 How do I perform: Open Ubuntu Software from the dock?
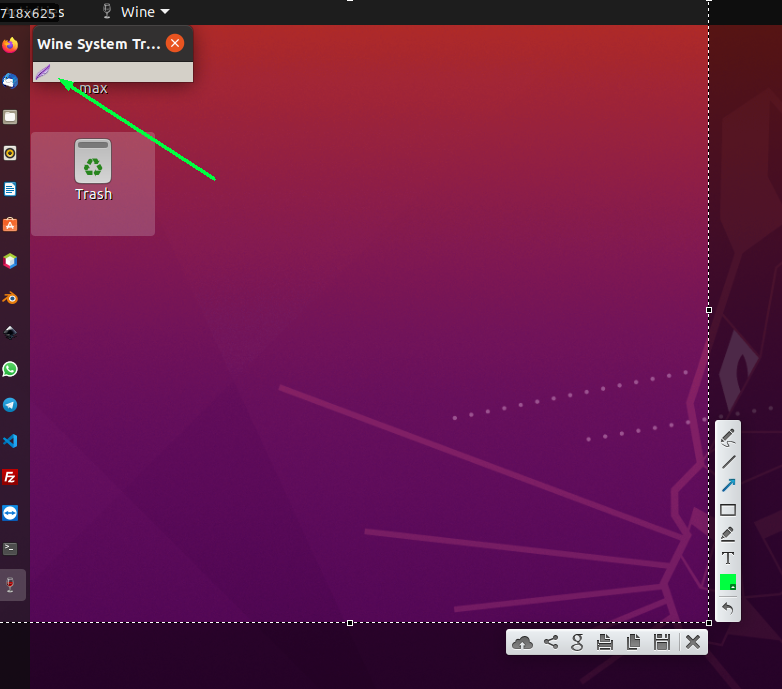pos(10,225)
